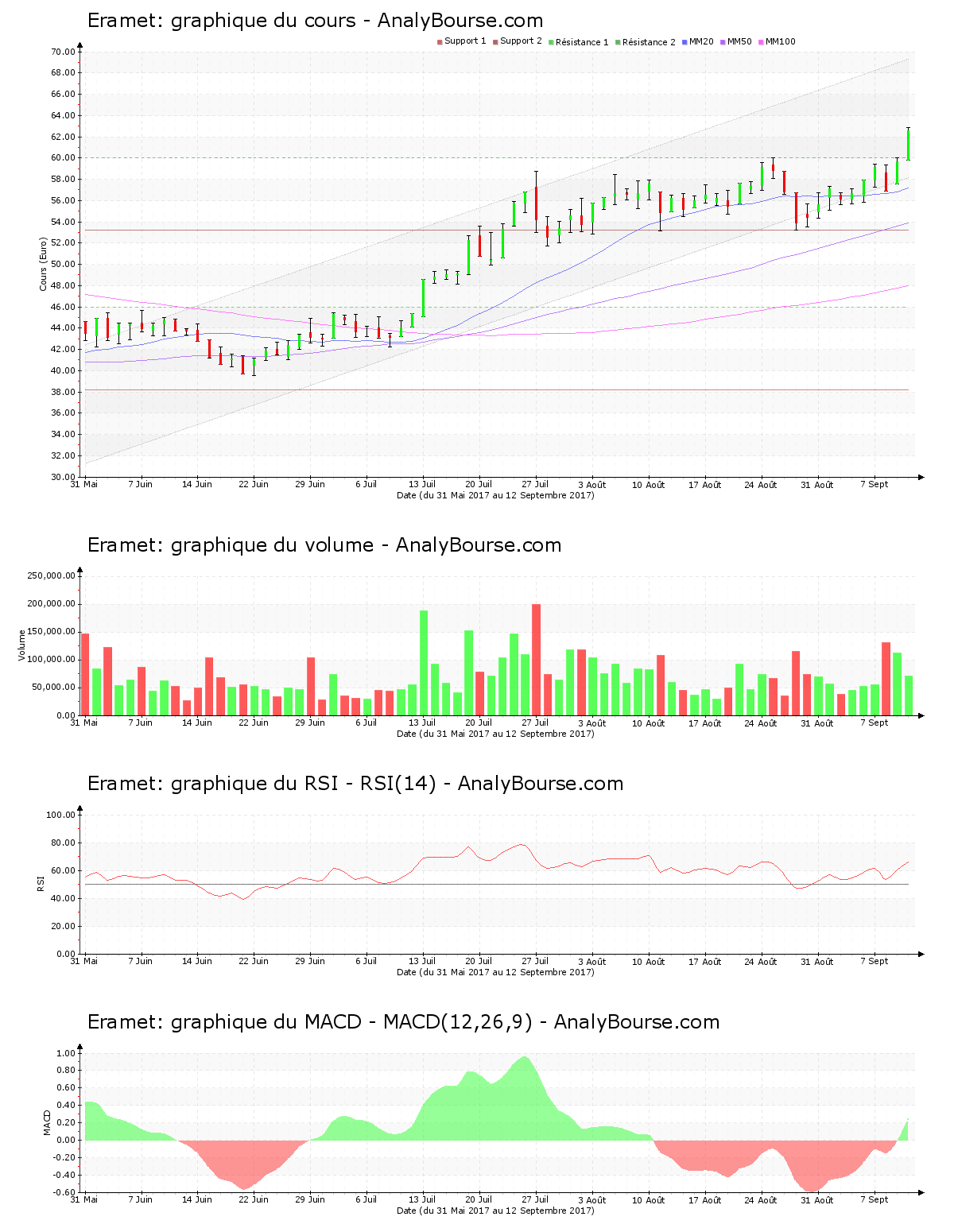Click '31 Mai' date under the MACD chart
The image size is (954, 1232).
(x=84, y=1199)
